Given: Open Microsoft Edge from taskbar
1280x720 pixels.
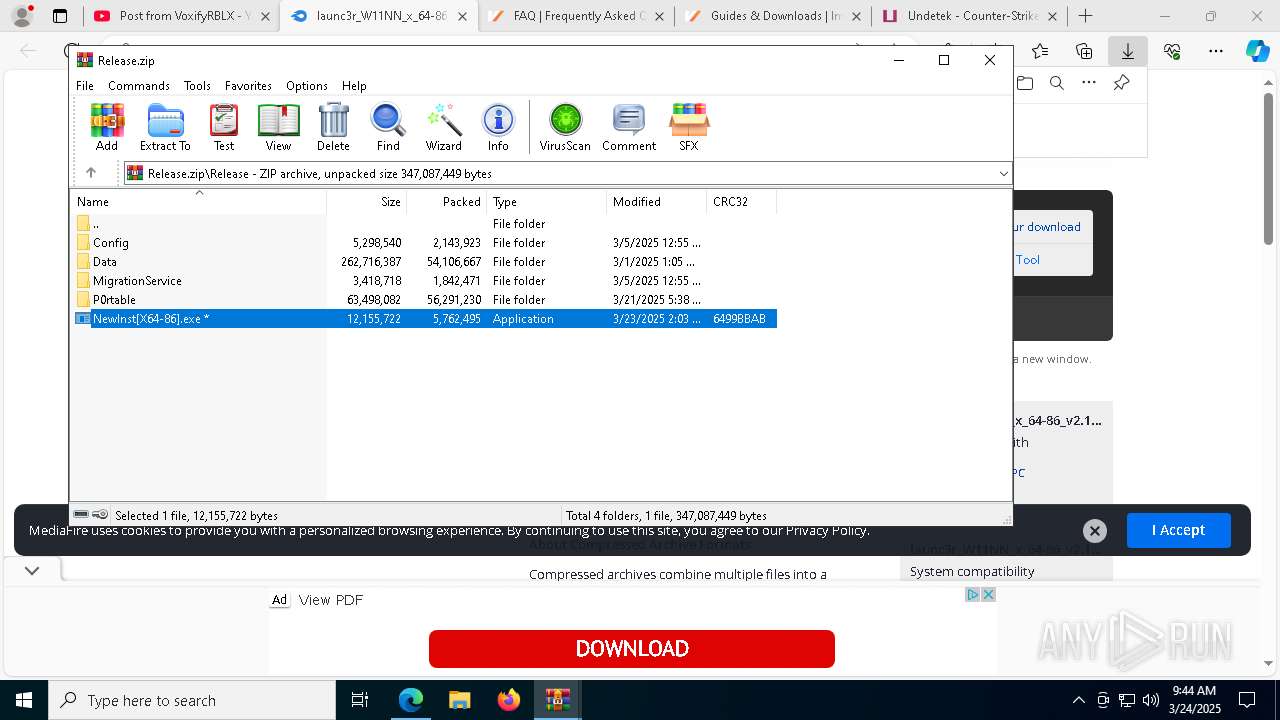Looking at the screenshot, I should coord(411,700).
